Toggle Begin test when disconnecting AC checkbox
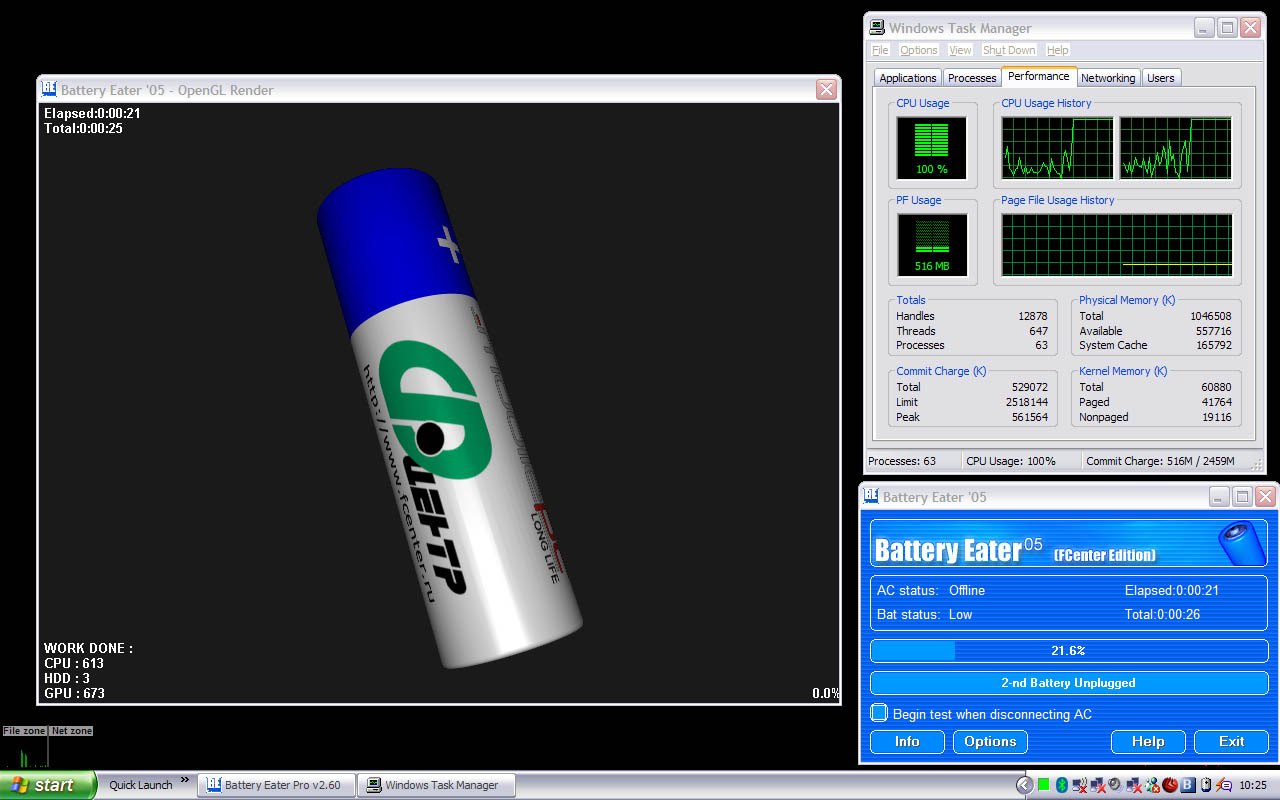This screenshot has width=1280, height=800. pos(879,713)
